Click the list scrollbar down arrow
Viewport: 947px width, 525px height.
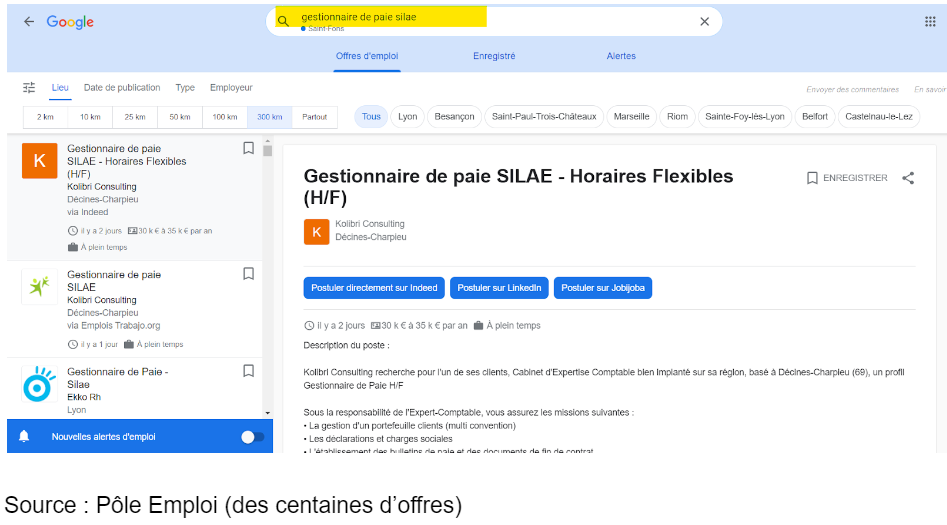tap(268, 413)
